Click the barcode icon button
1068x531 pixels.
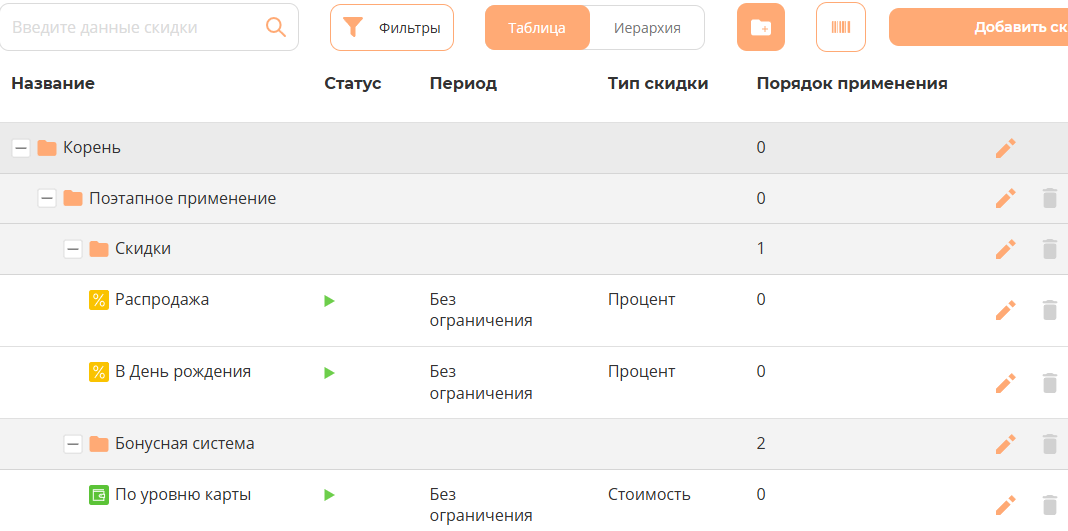pos(841,27)
